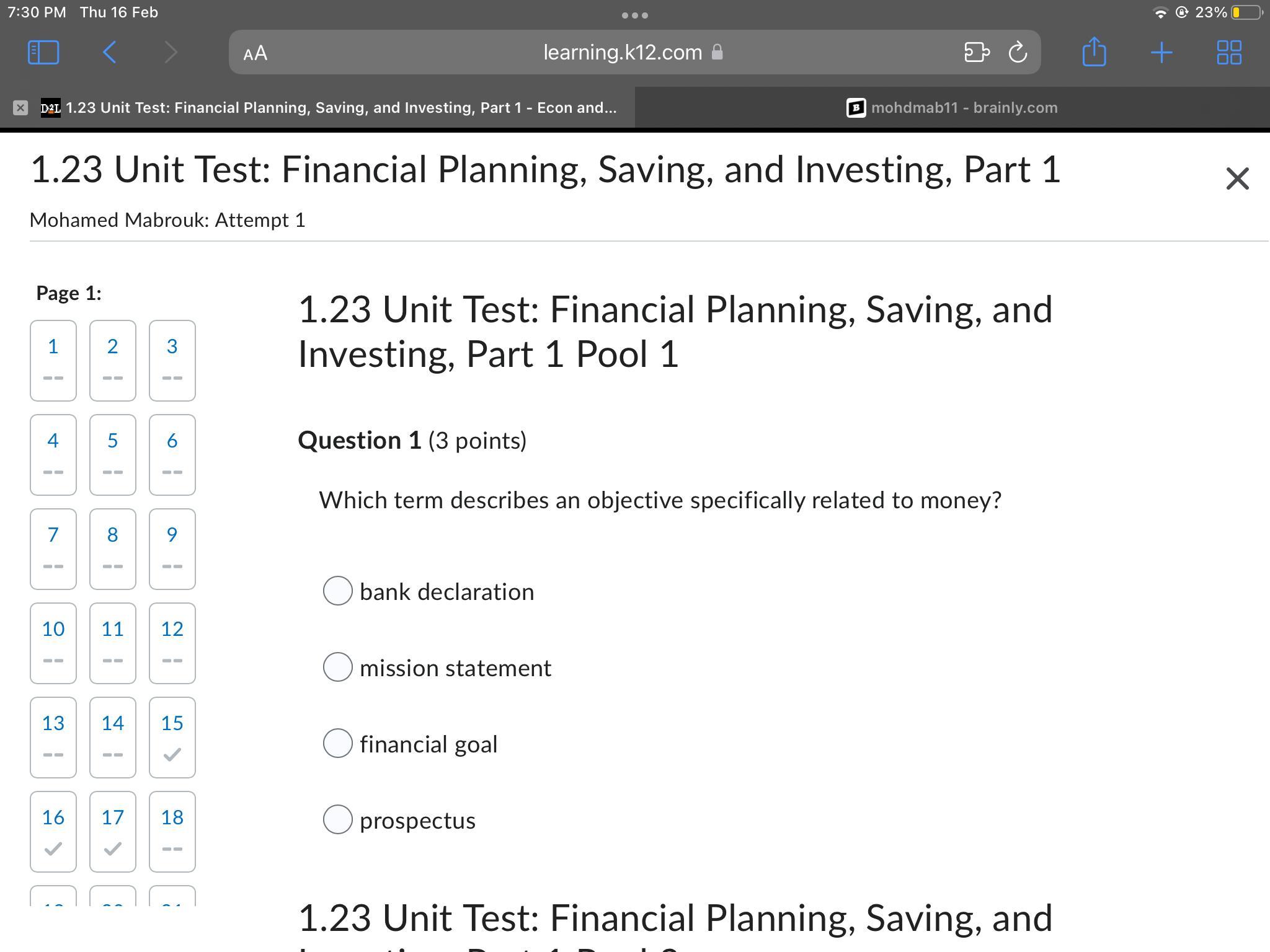The height and width of the screenshot is (952, 1270).
Task: Select the 'bank declaration' answer
Action: coord(338,591)
